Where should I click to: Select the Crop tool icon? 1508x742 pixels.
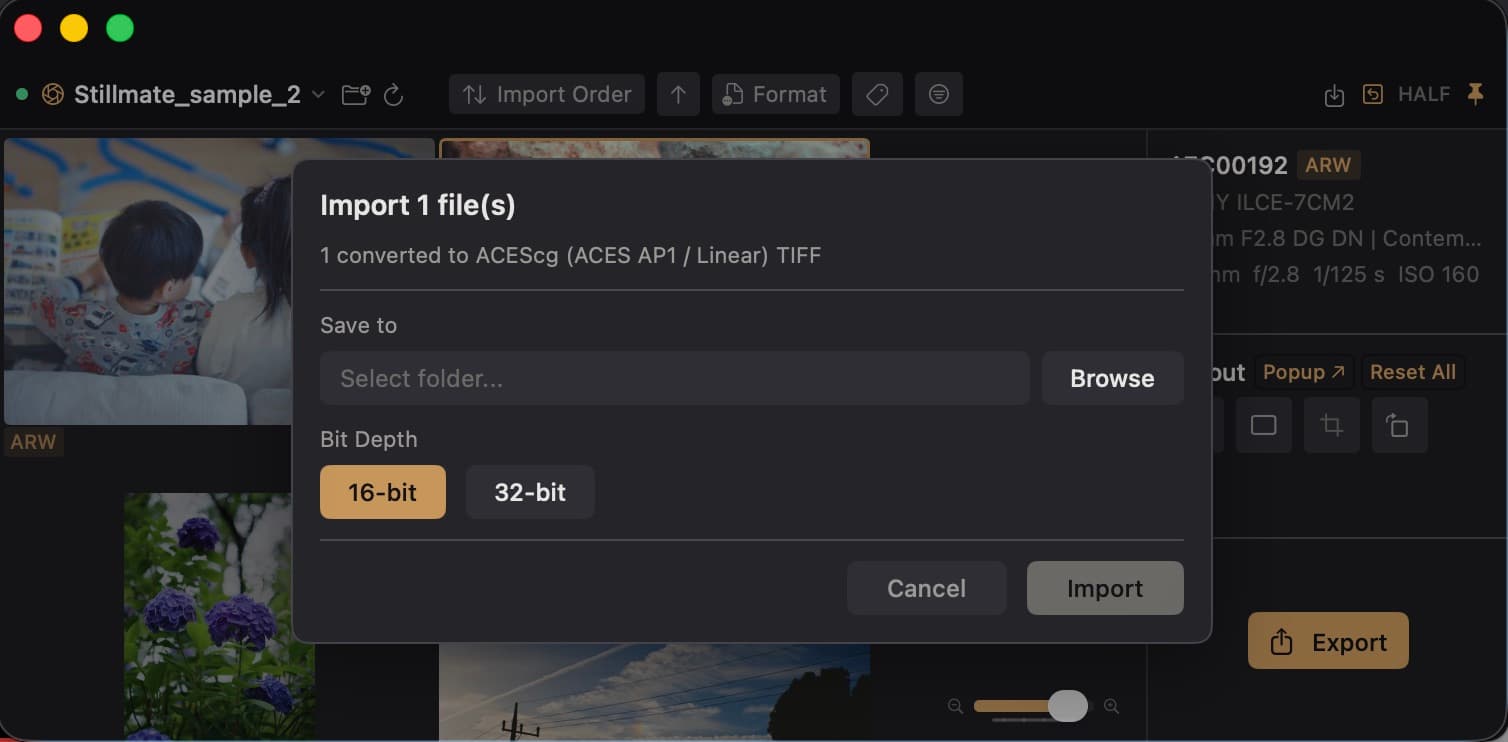[x=1331, y=425]
